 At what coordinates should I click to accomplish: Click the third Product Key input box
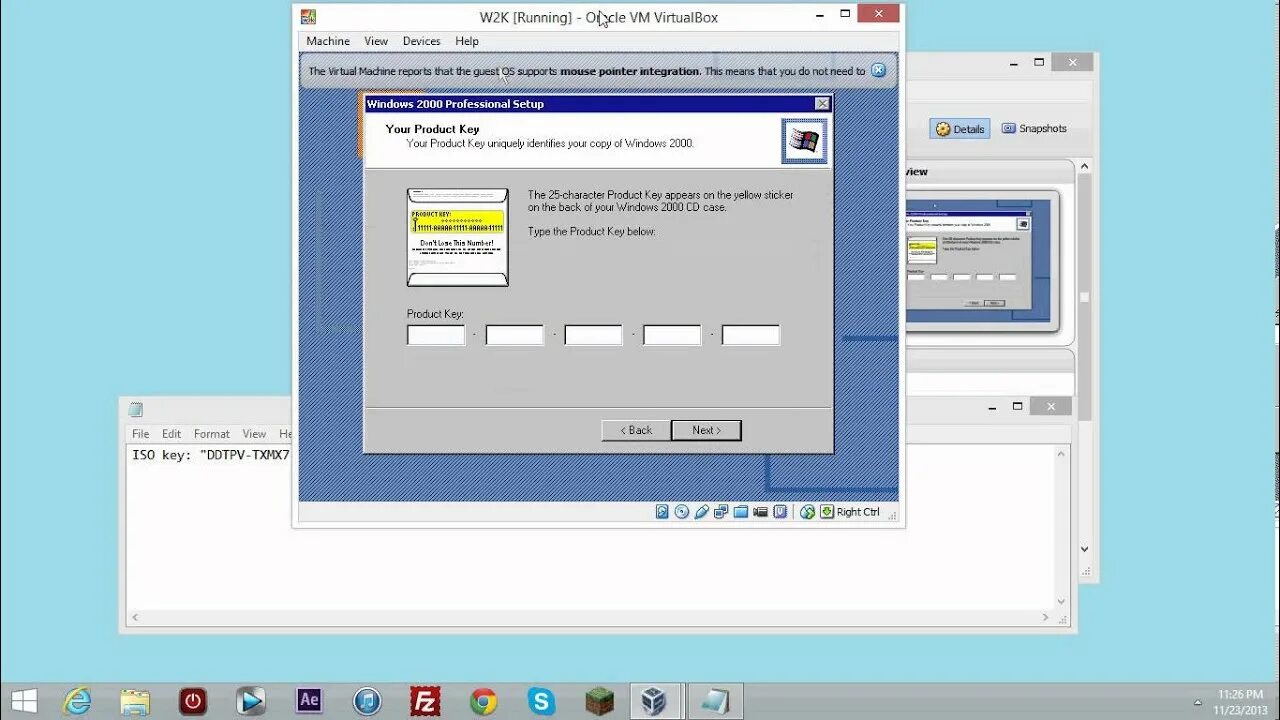point(594,335)
